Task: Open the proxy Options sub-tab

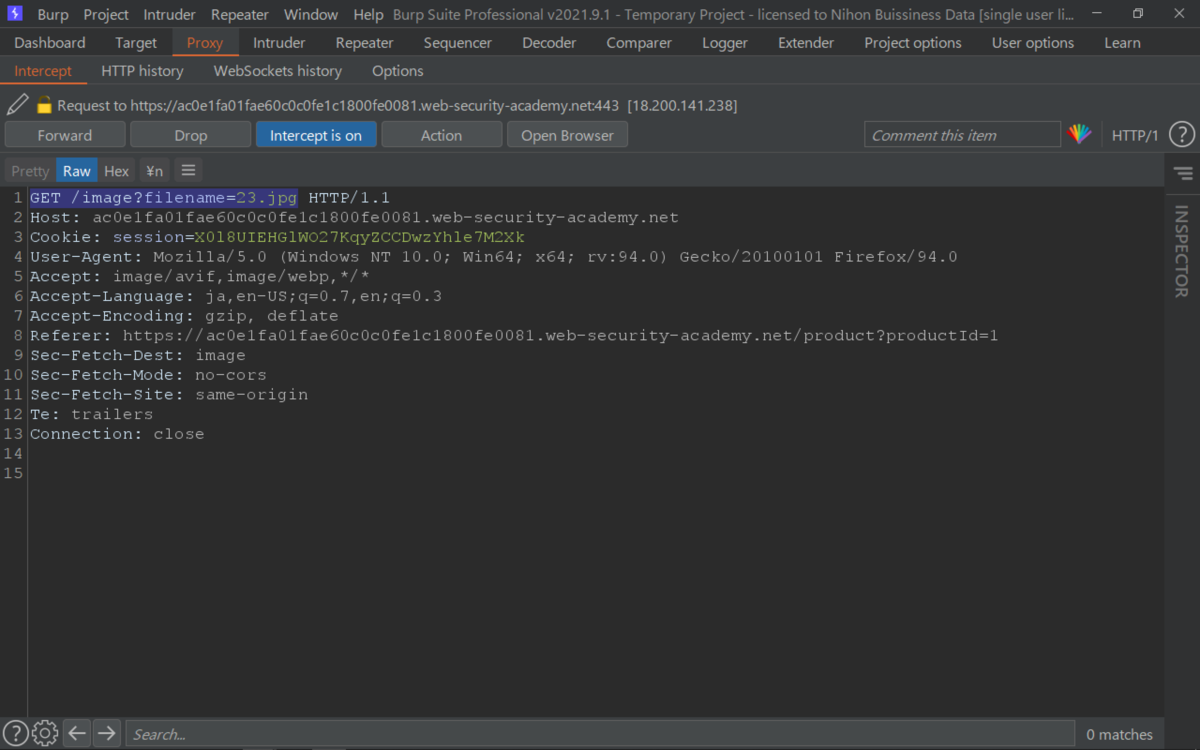Action: (x=398, y=71)
